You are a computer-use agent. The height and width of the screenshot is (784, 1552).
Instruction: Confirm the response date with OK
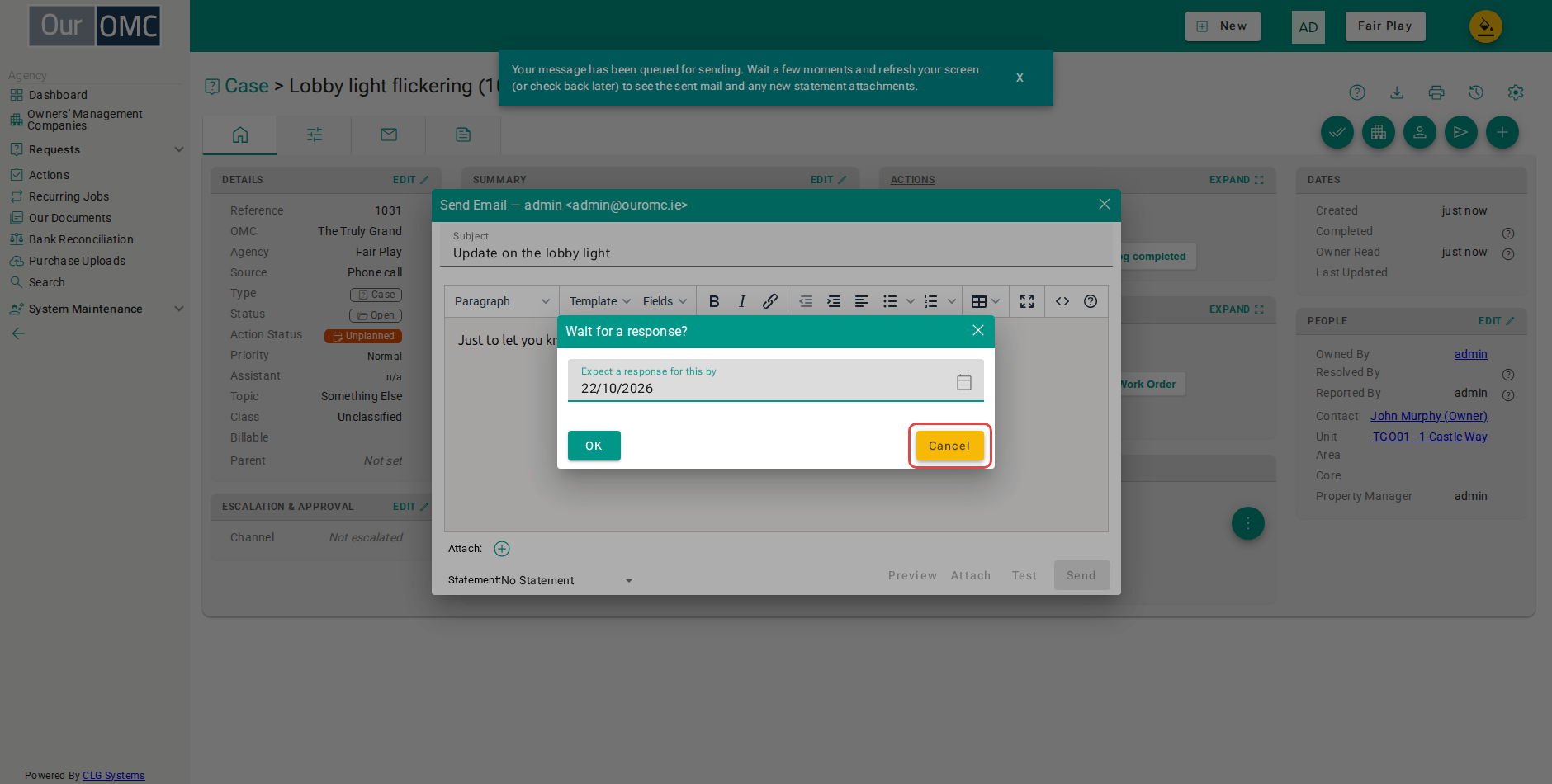coord(594,446)
